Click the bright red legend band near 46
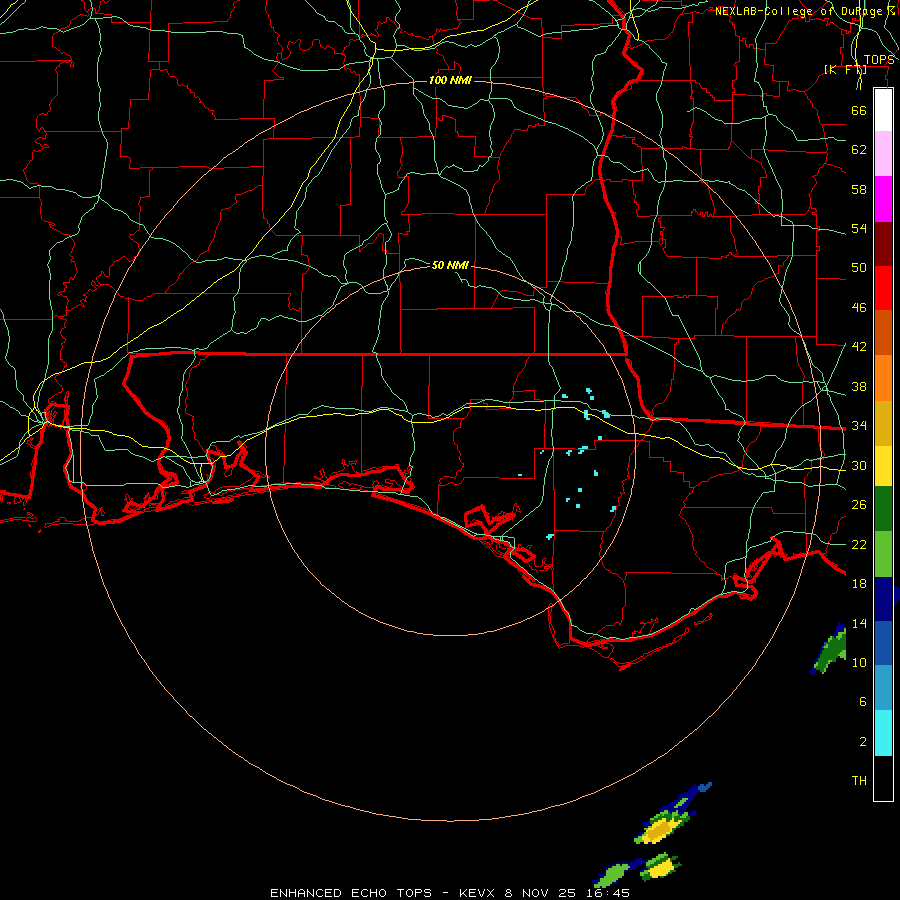 [x=883, y=288]
